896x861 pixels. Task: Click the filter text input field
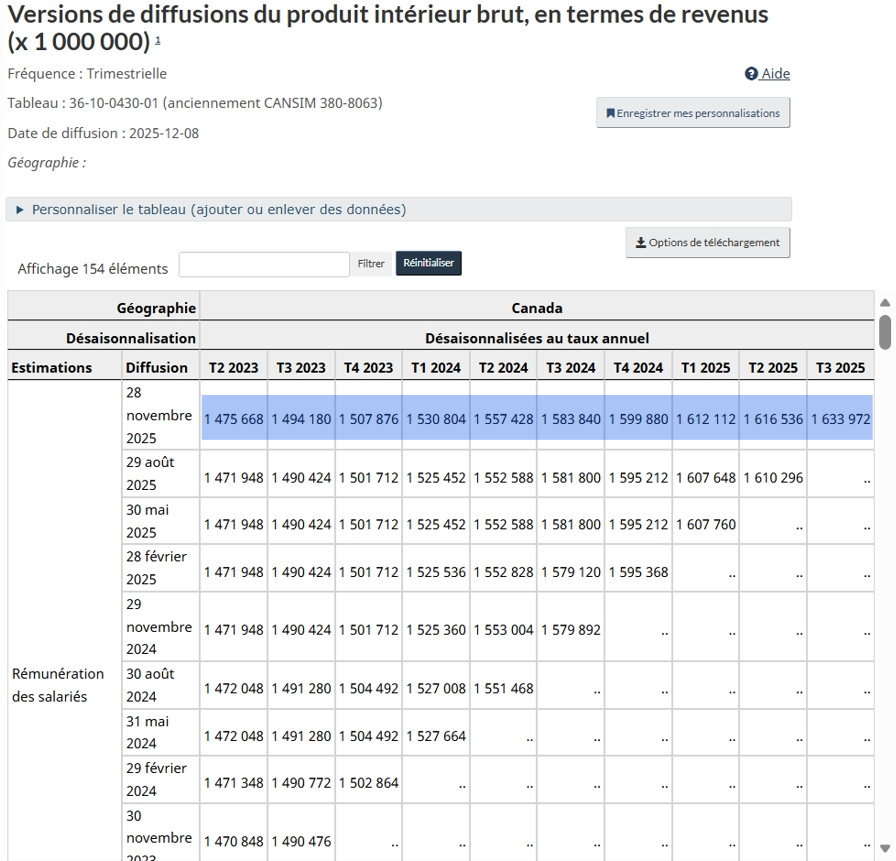coord(264,264)
